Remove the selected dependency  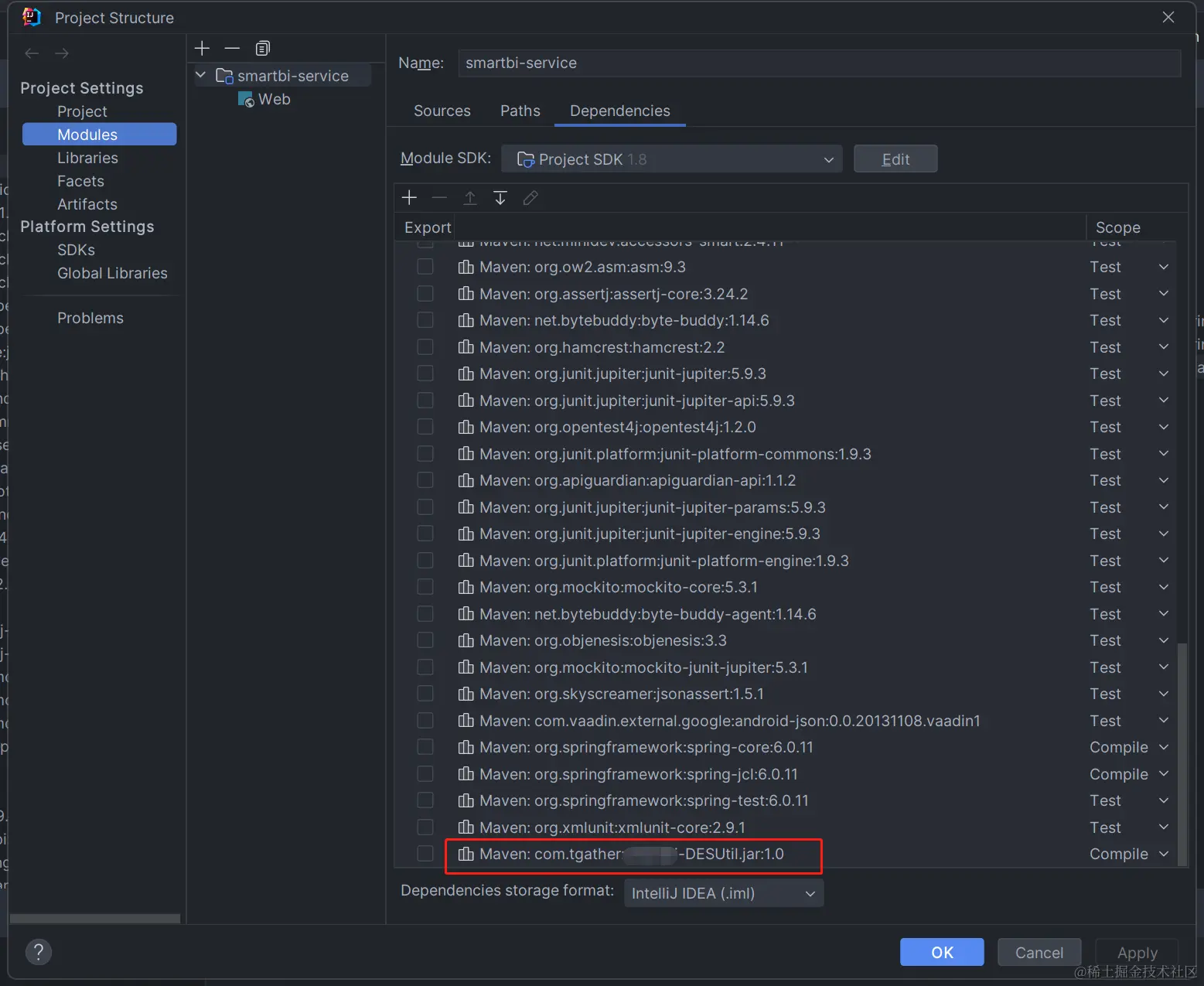[x=439, y=198]
